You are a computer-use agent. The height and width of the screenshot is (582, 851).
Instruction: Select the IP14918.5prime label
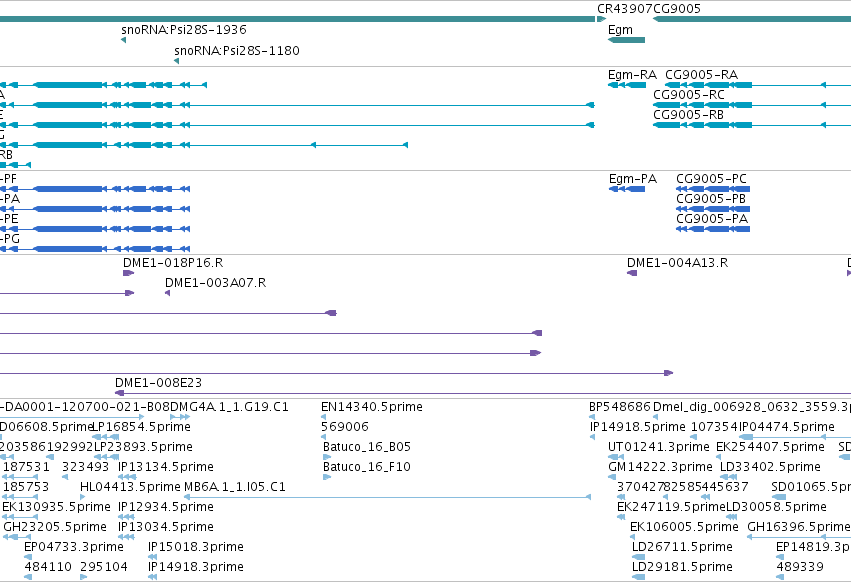click(638, 427)
